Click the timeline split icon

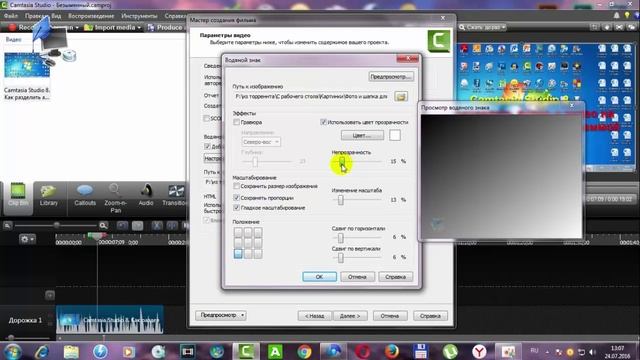click(x=172, y=225)
